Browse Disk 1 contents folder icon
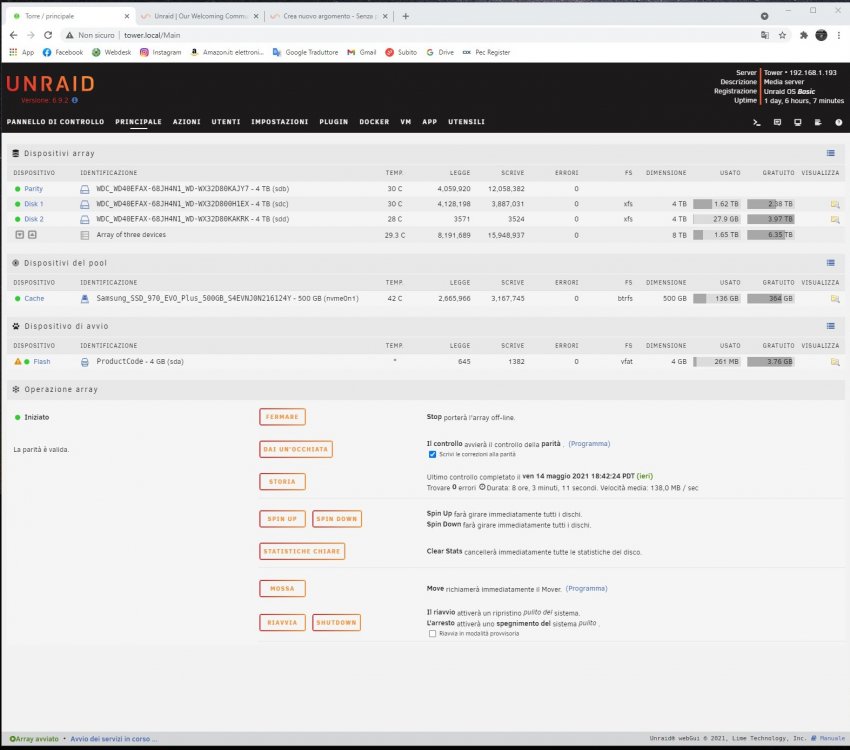This screenshot has width=850, height=750. coord(835,204)
